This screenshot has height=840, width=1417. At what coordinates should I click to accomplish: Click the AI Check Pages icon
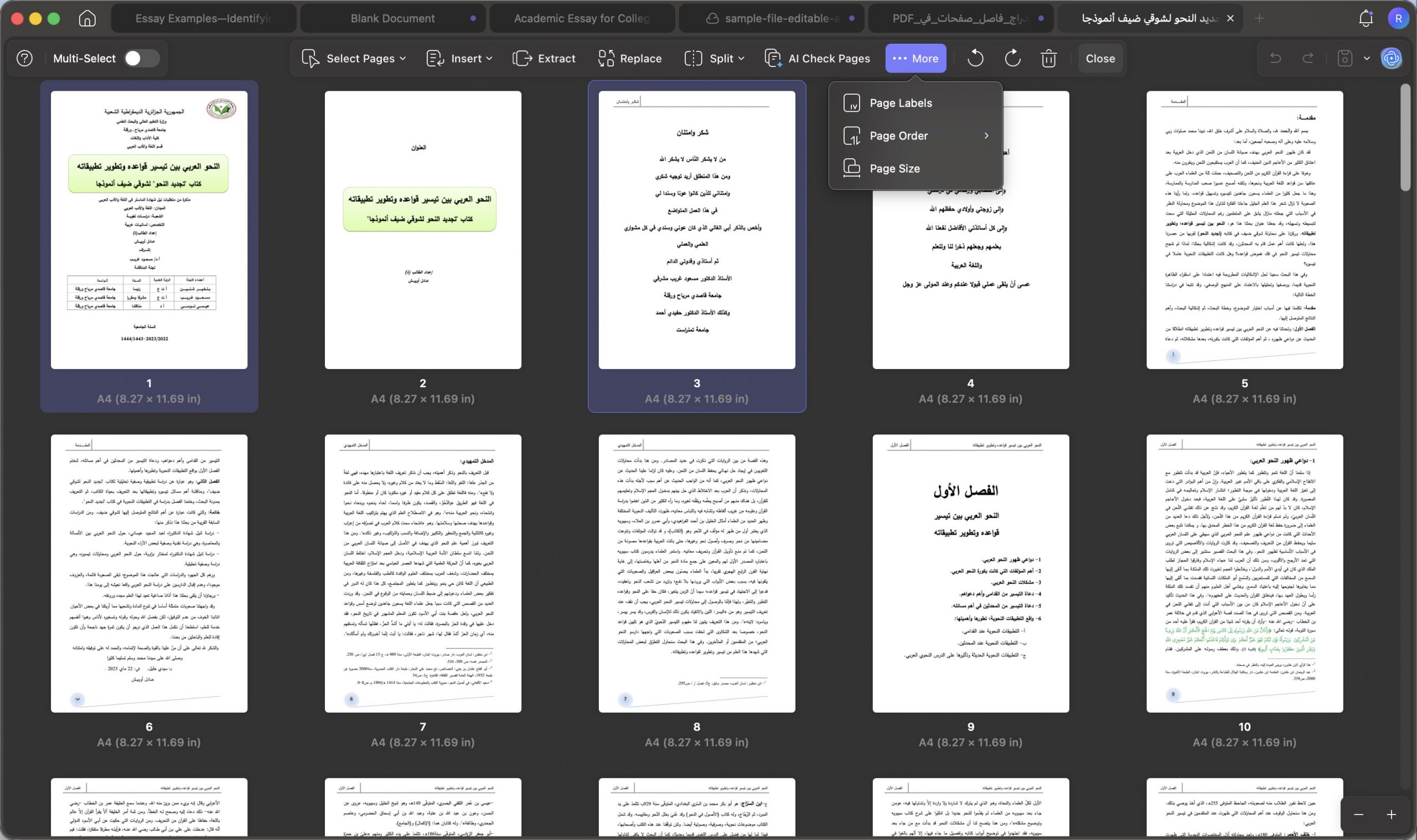pyautogui.click(x=773, y=58)
